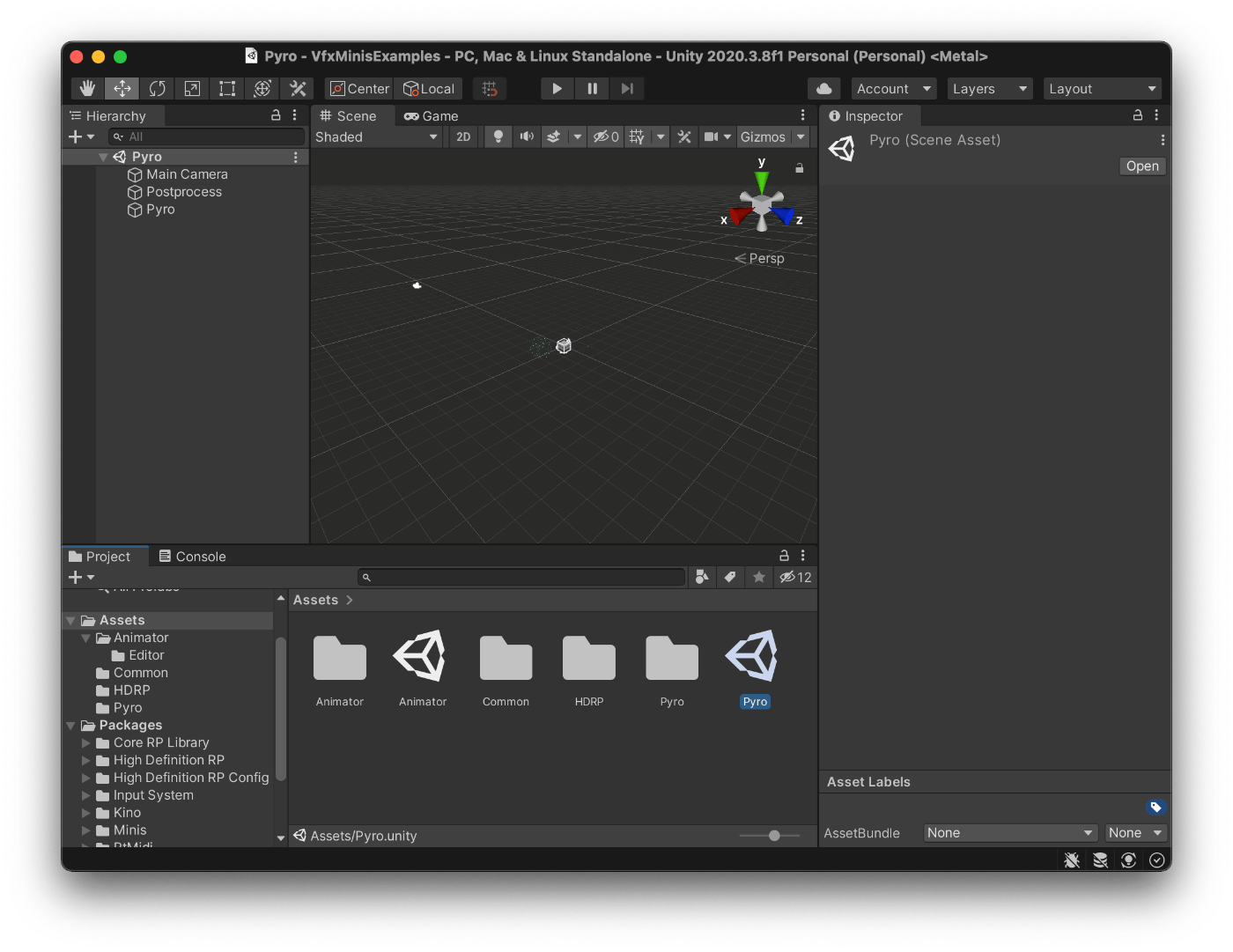Viewport: 1233px width, 952px height.
Task: Collapse the Pyro scene in Hierarchy
Action: click(x=103, y=157)
